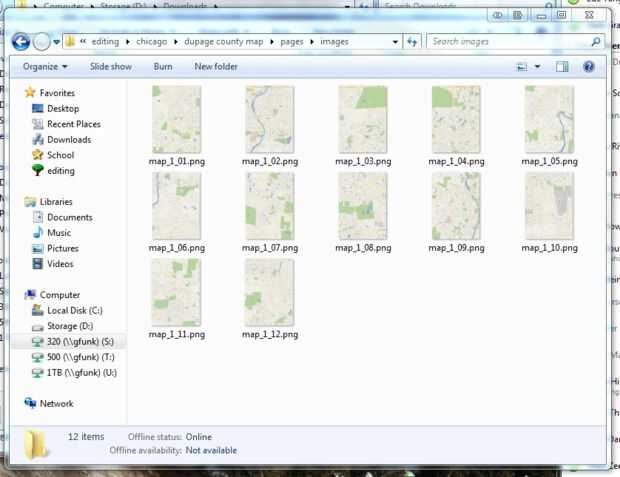
Task: Expand the chevron after 'chicago' breadcrumb
Action: click(176, 42)
